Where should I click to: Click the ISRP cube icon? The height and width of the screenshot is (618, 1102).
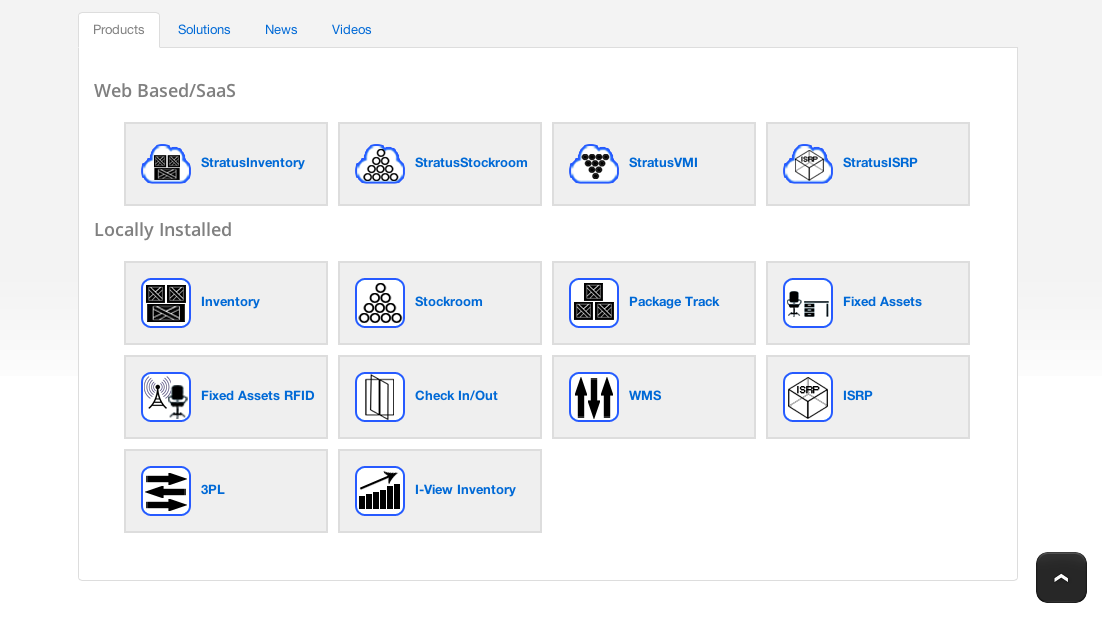(808, 397)
